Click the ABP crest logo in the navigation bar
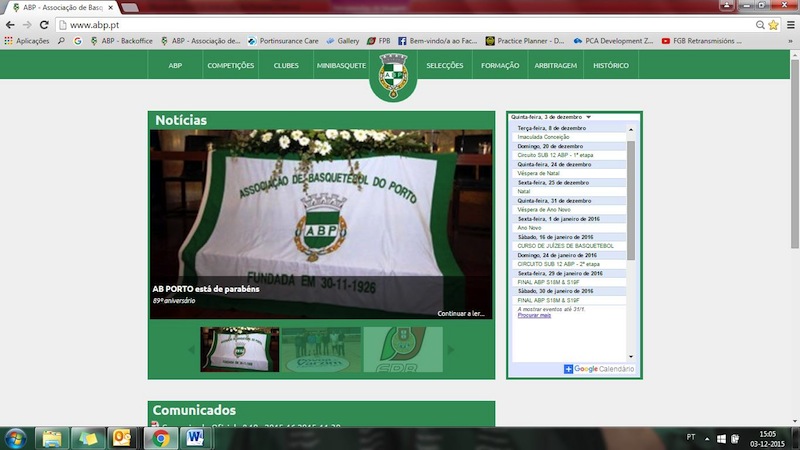This screenshot has height=450, width=800. coord(392,76)
